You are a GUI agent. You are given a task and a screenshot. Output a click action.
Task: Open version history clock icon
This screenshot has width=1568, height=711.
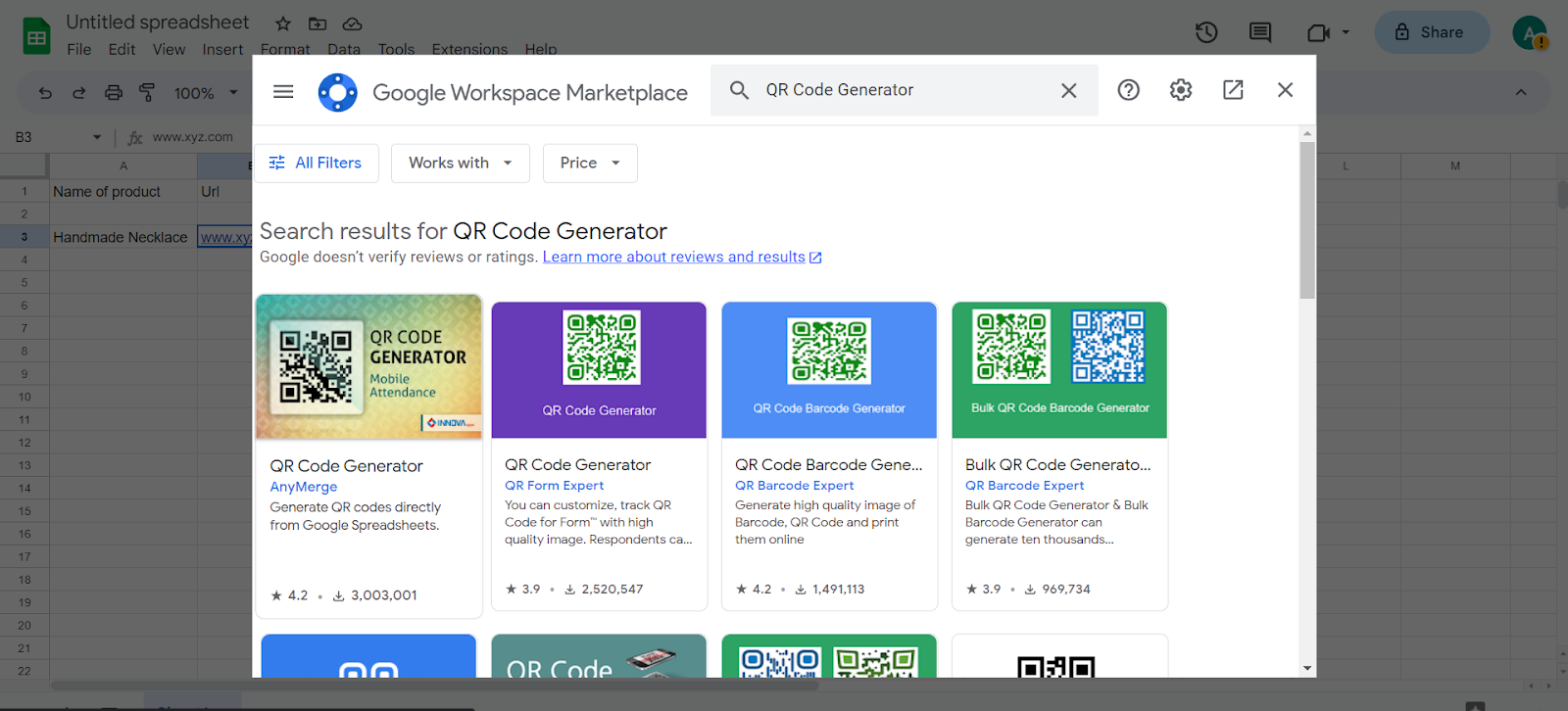pyautogui.click(x=1206, y=32)
